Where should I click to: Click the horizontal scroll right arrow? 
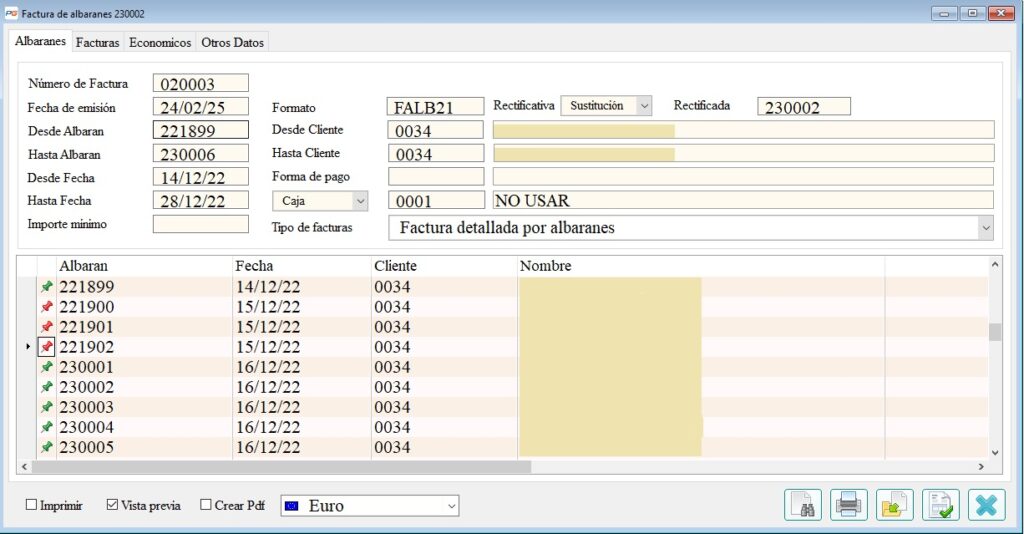(x=981, y=467)
